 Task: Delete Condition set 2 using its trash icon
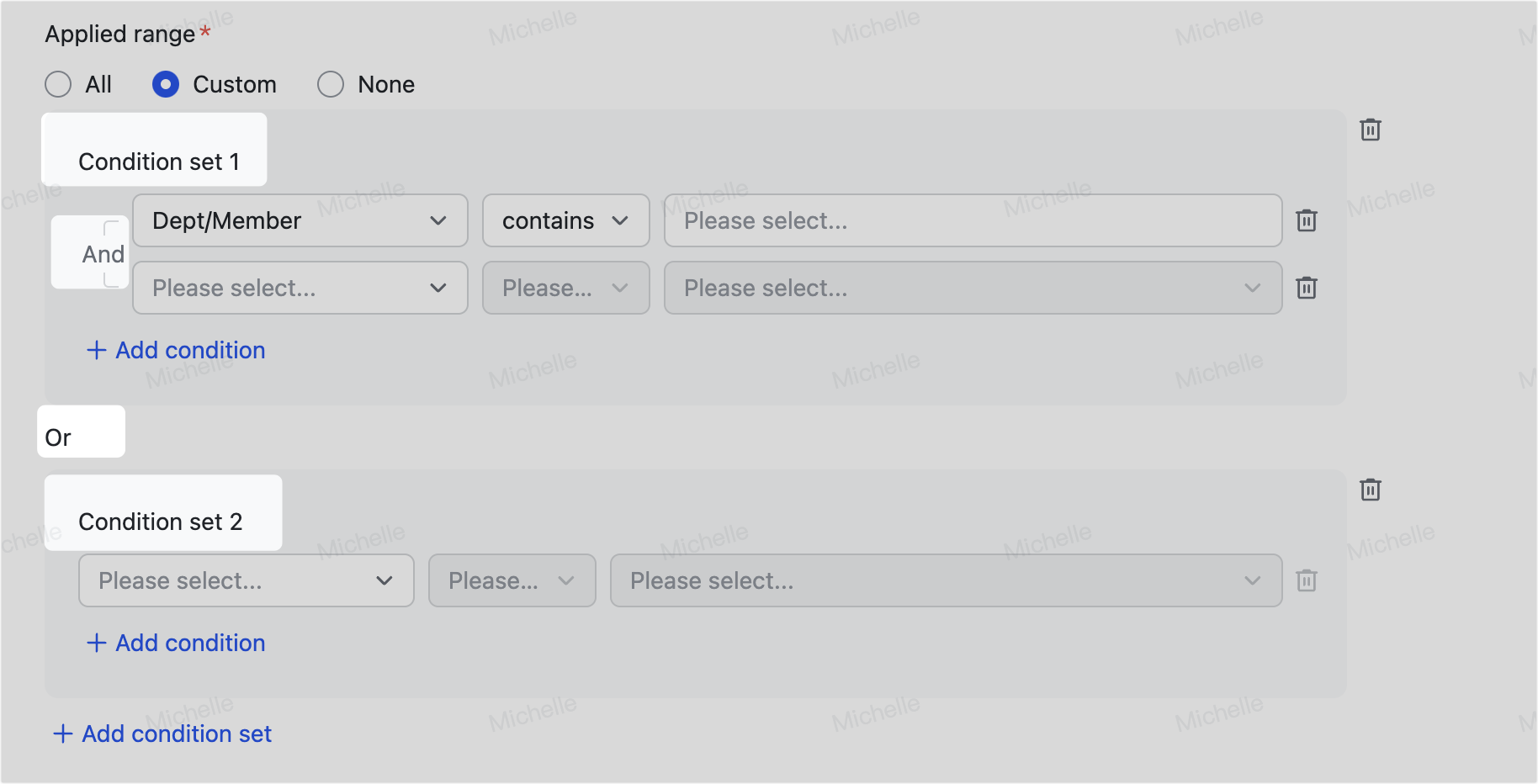point(1370,490)
